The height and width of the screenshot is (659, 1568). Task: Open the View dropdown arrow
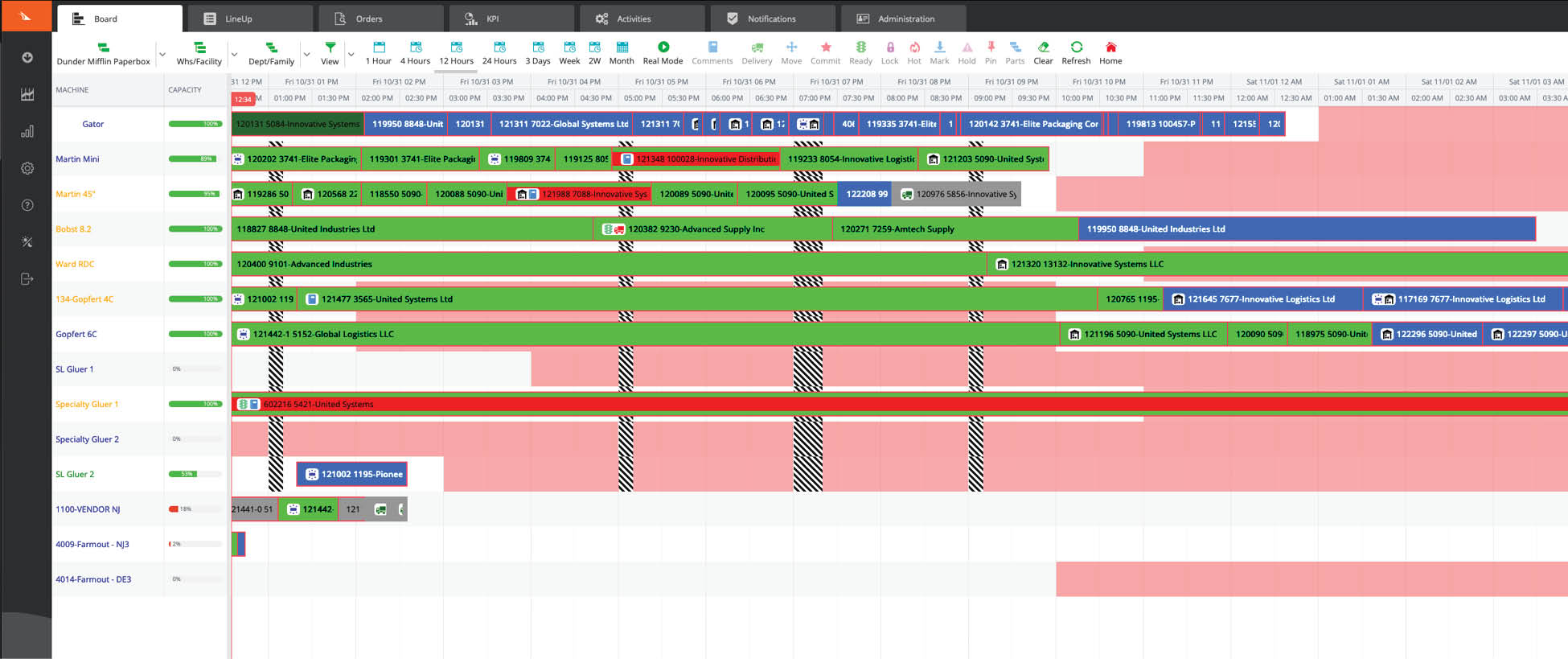pyautogui.click(x=351, y=55)
